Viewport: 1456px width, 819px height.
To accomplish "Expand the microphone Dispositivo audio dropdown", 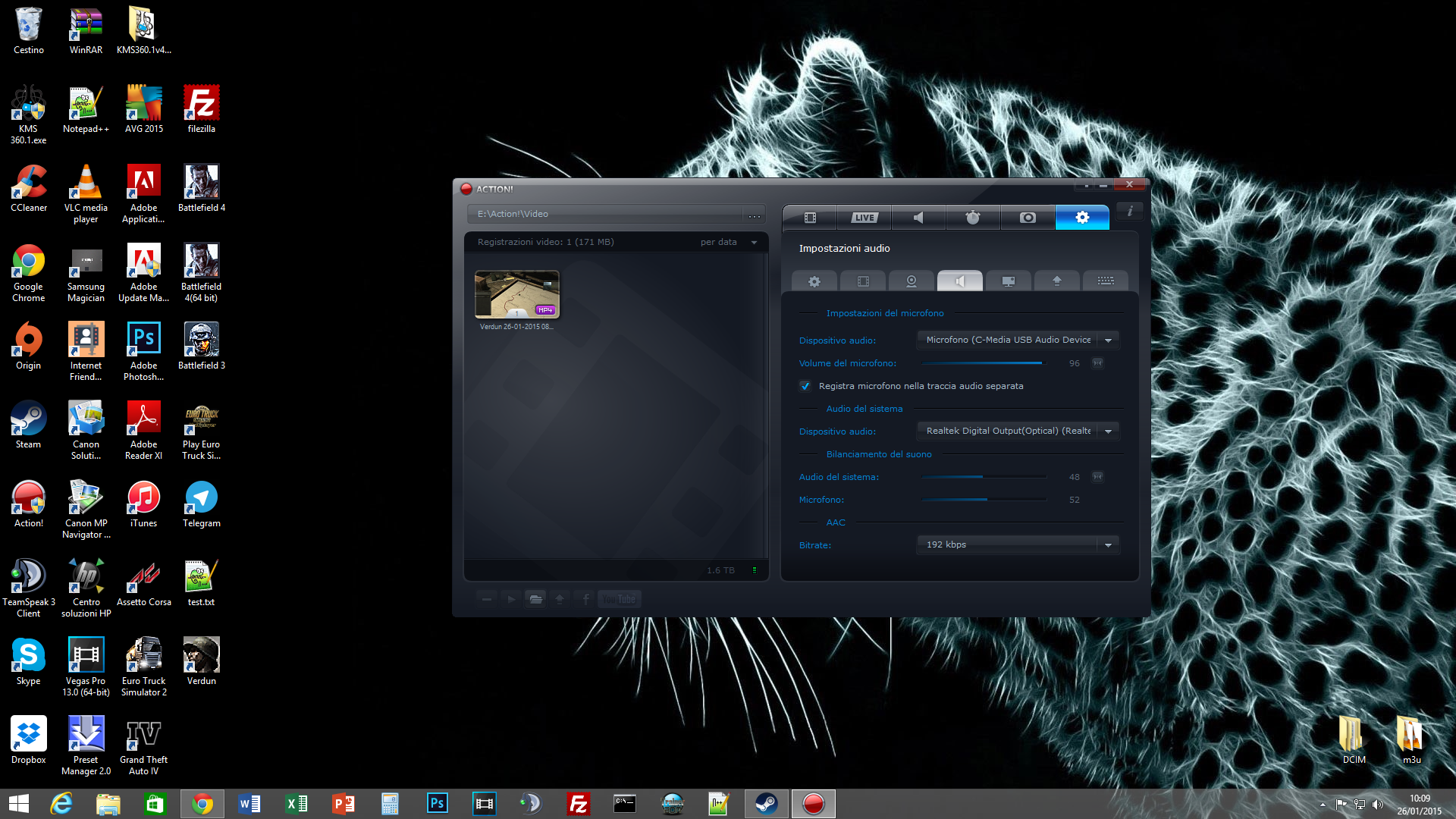I will click(1108, 340).
